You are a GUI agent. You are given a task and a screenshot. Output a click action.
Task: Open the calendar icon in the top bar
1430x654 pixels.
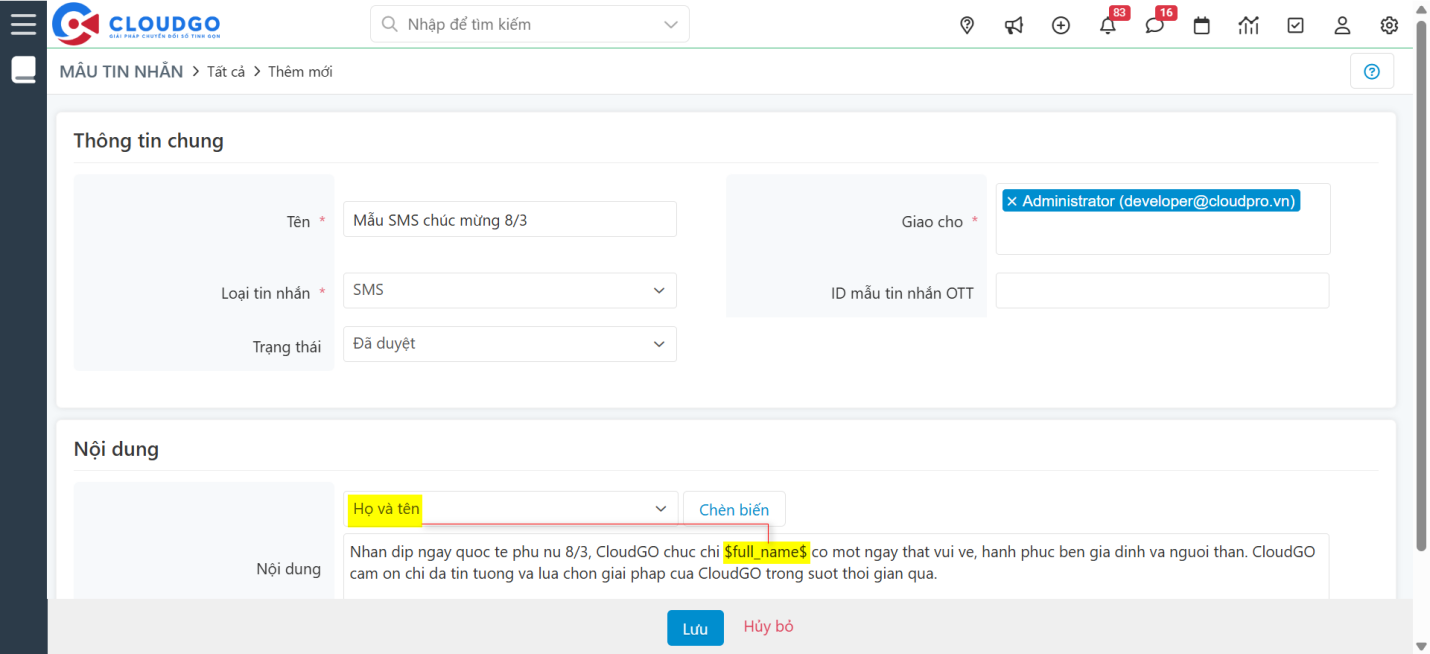pos(1201,26)
